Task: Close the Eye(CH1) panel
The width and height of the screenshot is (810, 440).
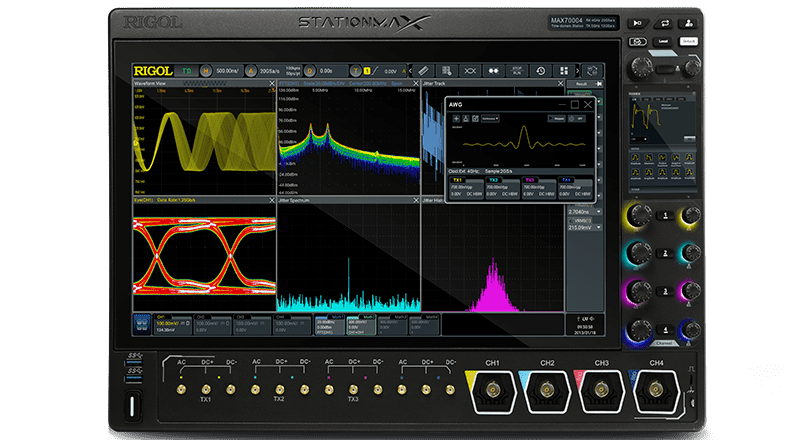Action: pyautogui.click(x=272, y=200)
